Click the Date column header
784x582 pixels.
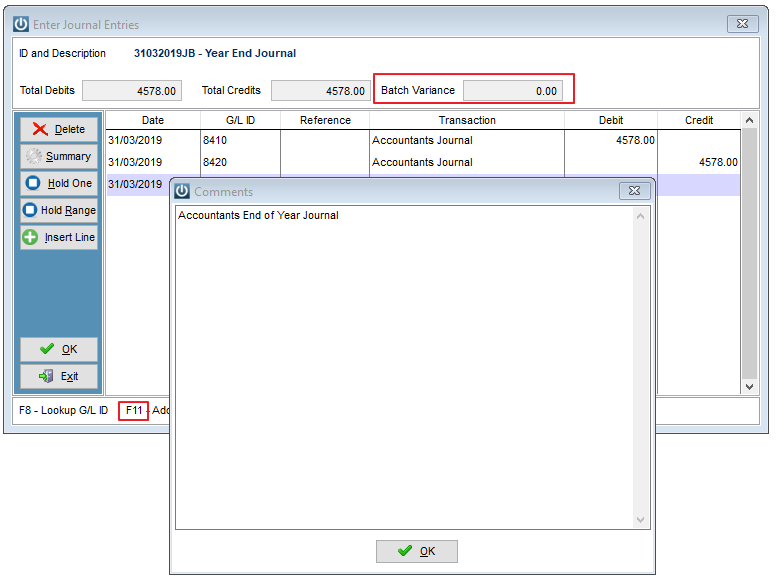click(x=153, y=120)
